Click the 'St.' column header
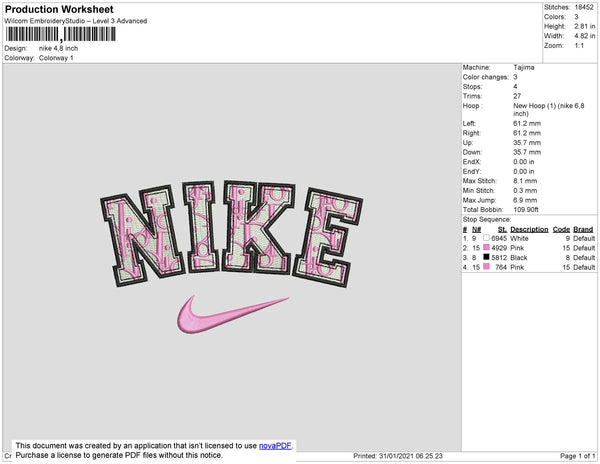 [x=502, y=229]
